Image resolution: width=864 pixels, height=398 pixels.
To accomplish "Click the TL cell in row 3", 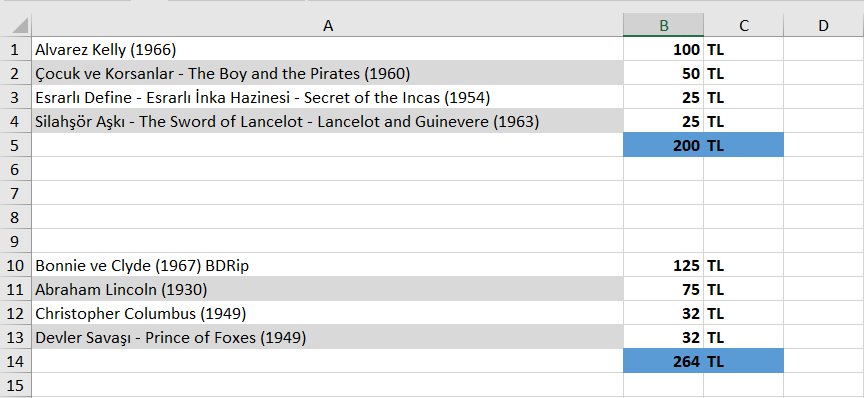I will tap(743, 98).
